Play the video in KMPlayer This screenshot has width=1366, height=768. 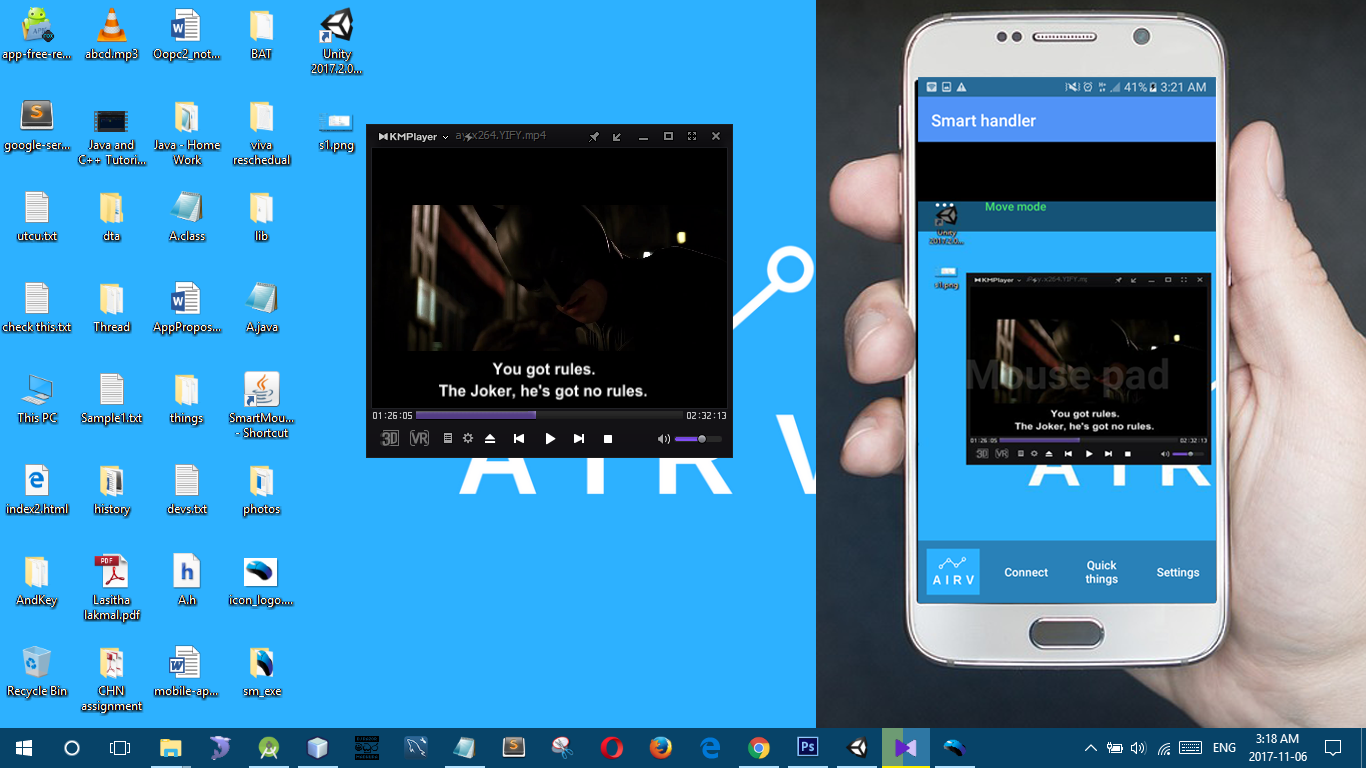point(550,438)
